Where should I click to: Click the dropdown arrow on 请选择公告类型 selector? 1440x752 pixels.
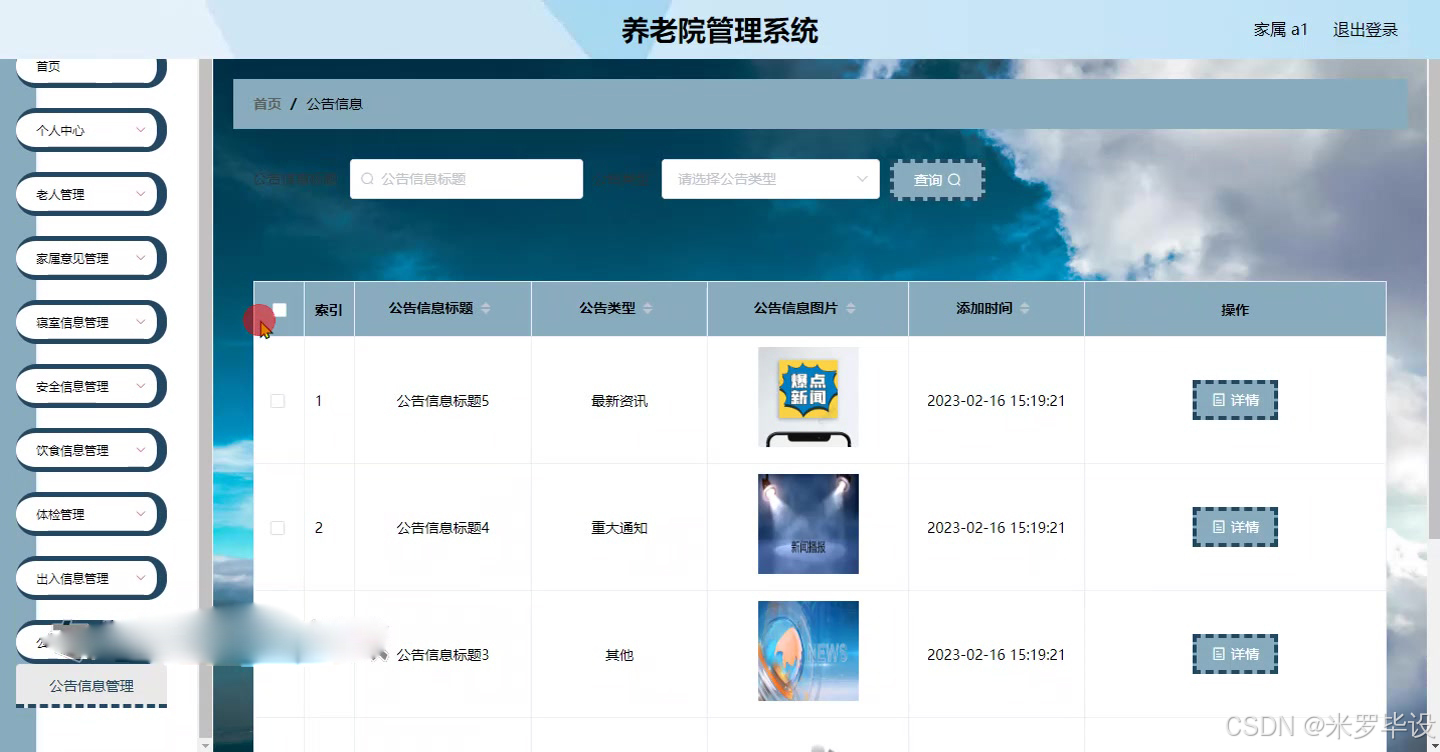coord(862,179)
